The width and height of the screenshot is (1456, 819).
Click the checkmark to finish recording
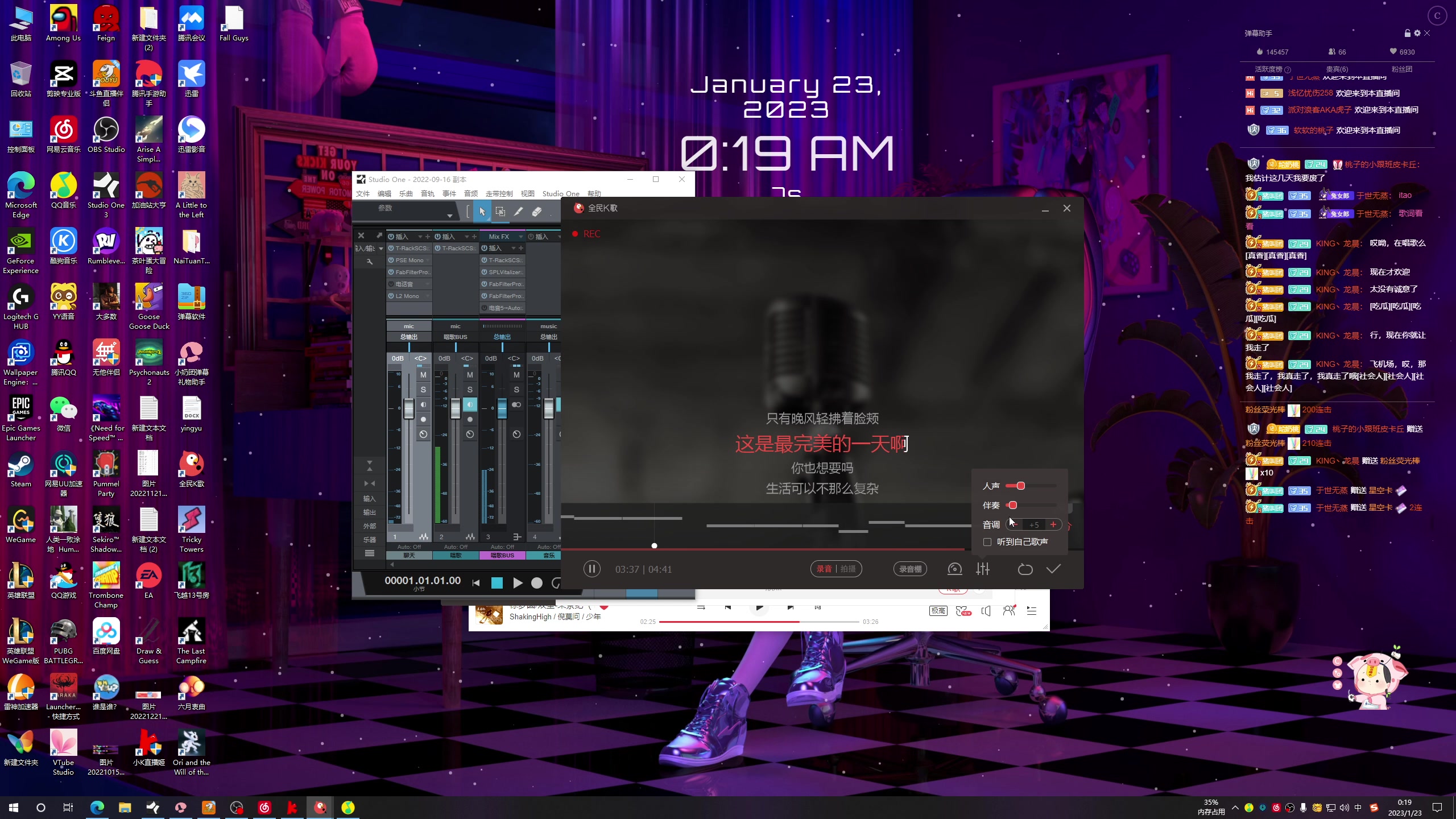click(x=1053, y=569)
